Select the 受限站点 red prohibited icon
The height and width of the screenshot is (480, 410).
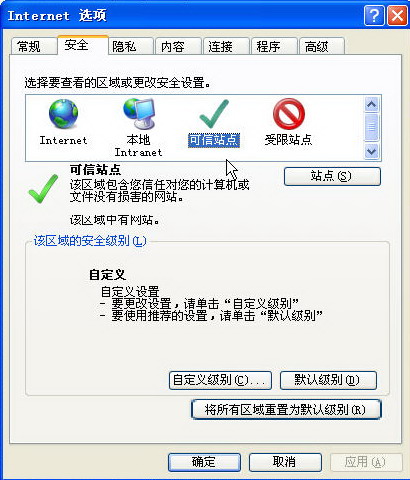click(x=289, y=114)
